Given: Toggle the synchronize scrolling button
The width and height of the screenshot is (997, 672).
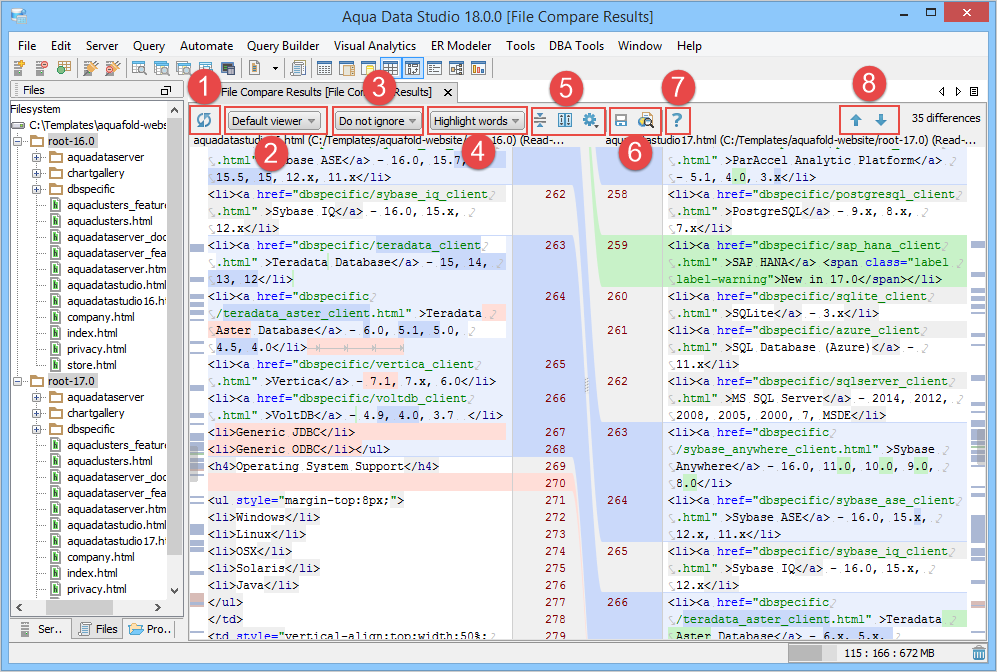Looking at the screenshot, I should [565, 121].
